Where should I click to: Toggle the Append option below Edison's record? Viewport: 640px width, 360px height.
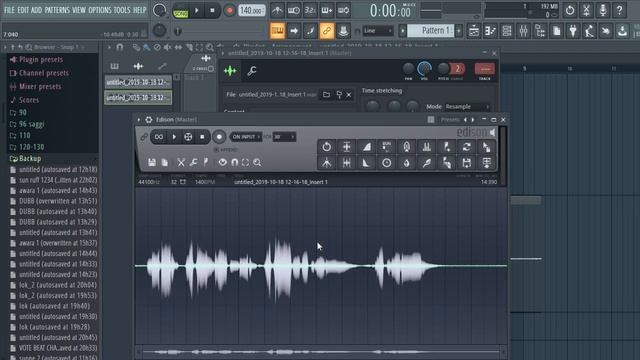[226, 150]
